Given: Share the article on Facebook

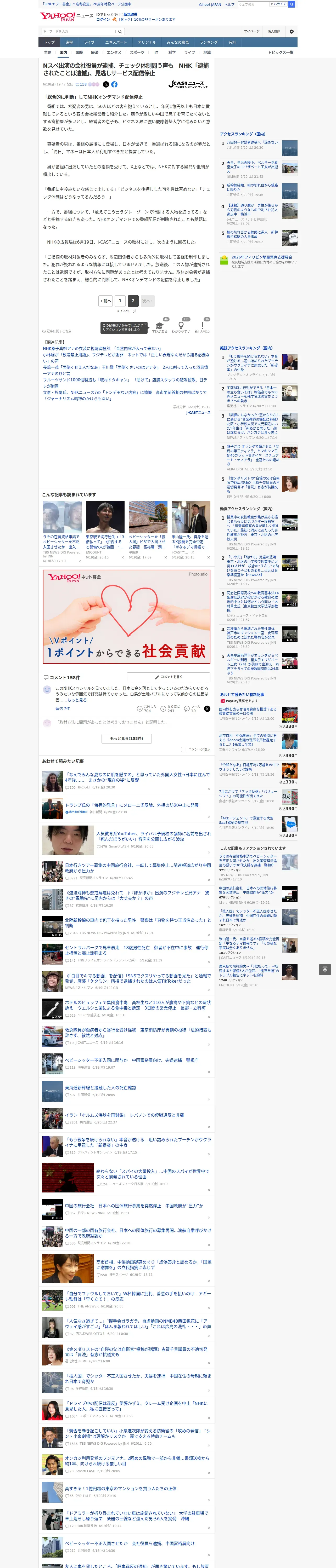Looking at the screenshot, I should (114, 85).
